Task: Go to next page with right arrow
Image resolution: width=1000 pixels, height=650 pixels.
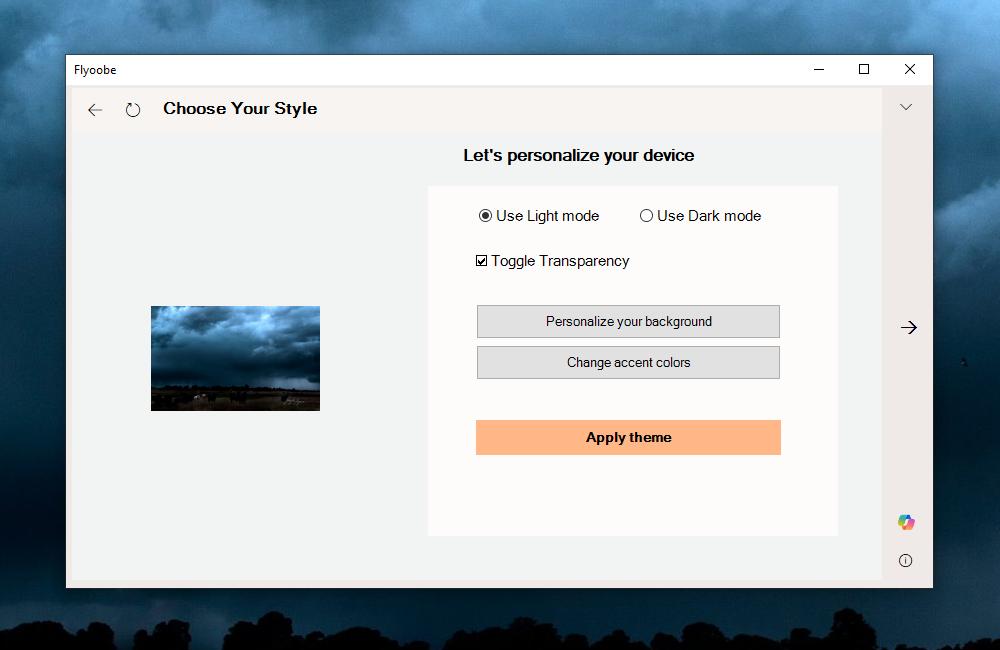Action: (x=908, y=327)
